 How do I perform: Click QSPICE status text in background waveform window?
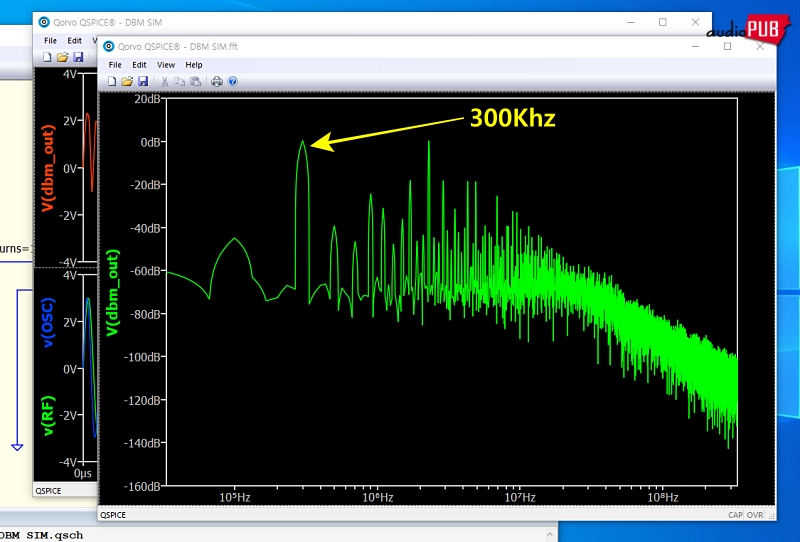48,490
